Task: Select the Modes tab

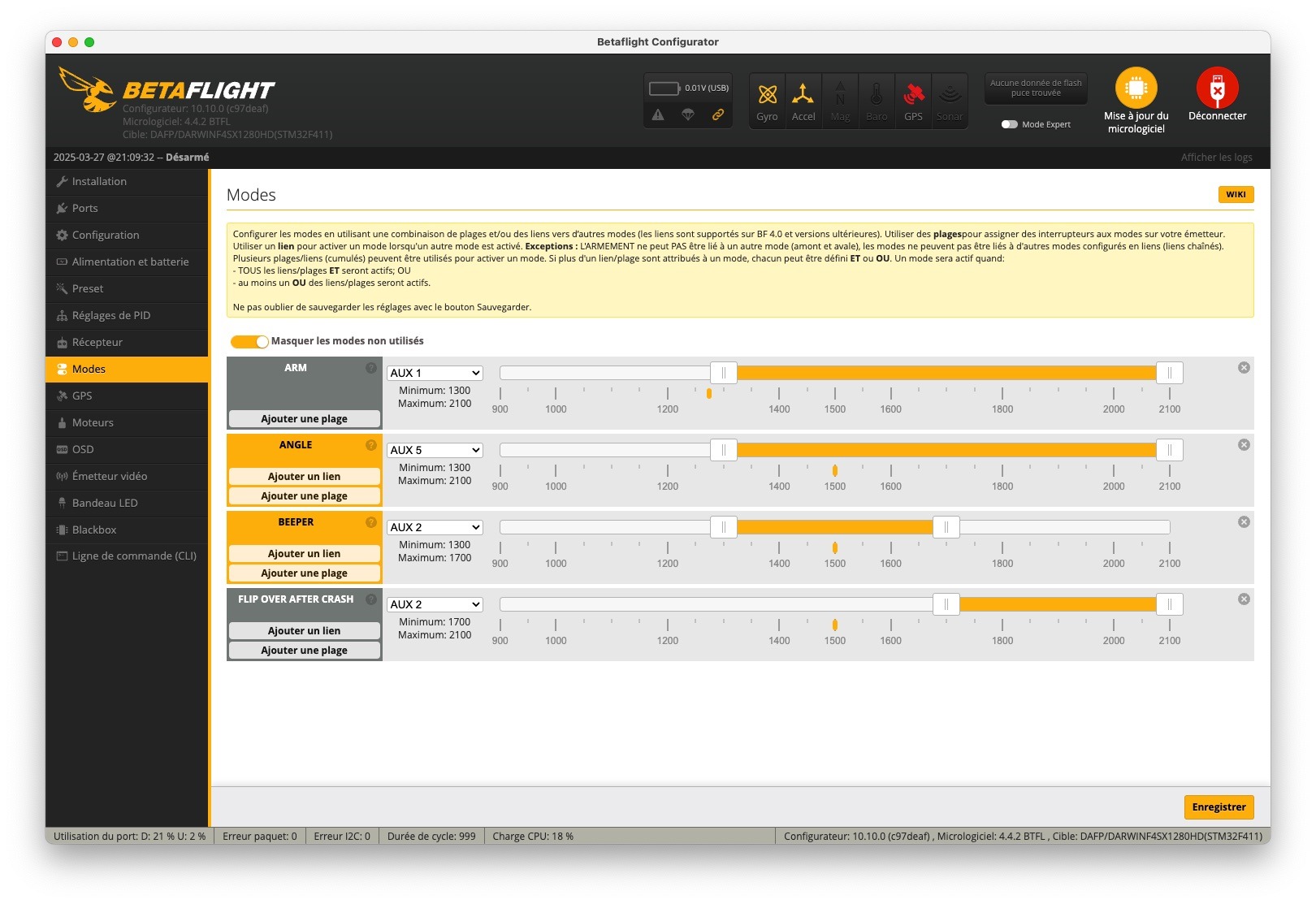Action: coord(127,370)
